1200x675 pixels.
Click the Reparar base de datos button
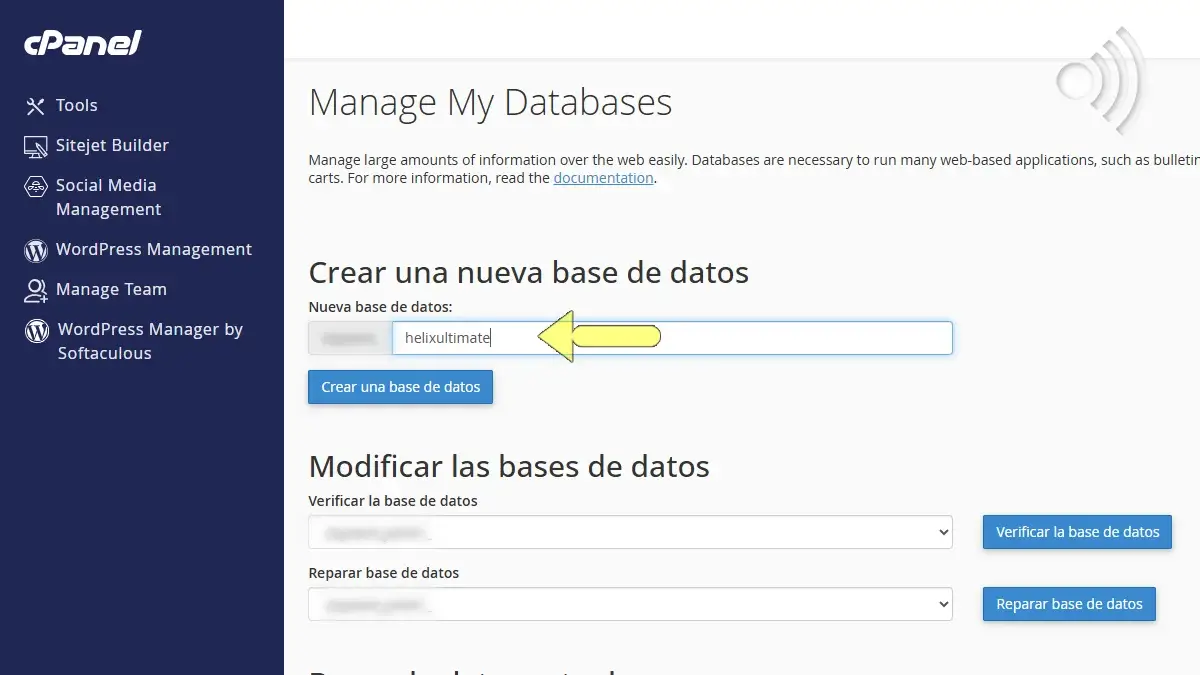click(1069, 604)
